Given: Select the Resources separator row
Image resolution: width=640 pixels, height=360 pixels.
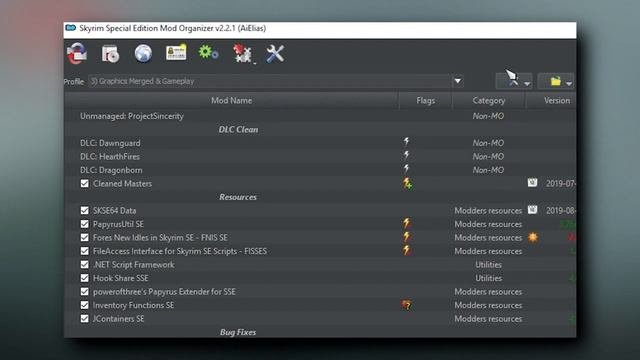Looking at the screenshot, I should [x=320, y=197].
